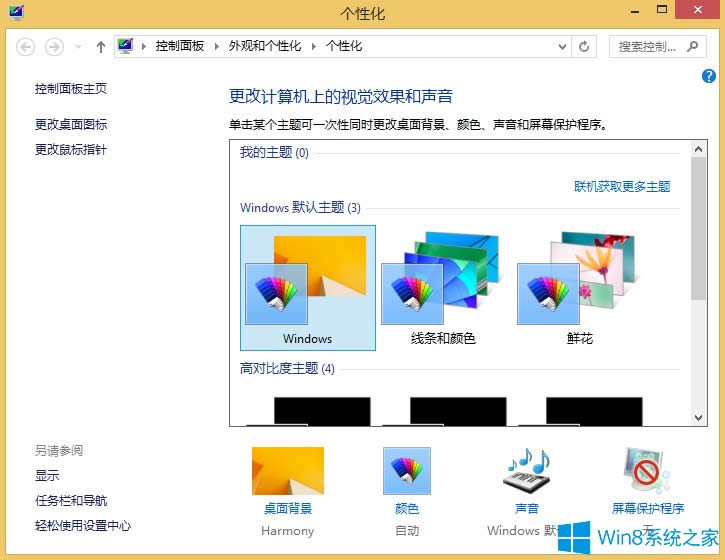Open 显示 under 另请参阅
Image resolution: width=725 pixels, height=560 pixels.
(x=47, y=475)
